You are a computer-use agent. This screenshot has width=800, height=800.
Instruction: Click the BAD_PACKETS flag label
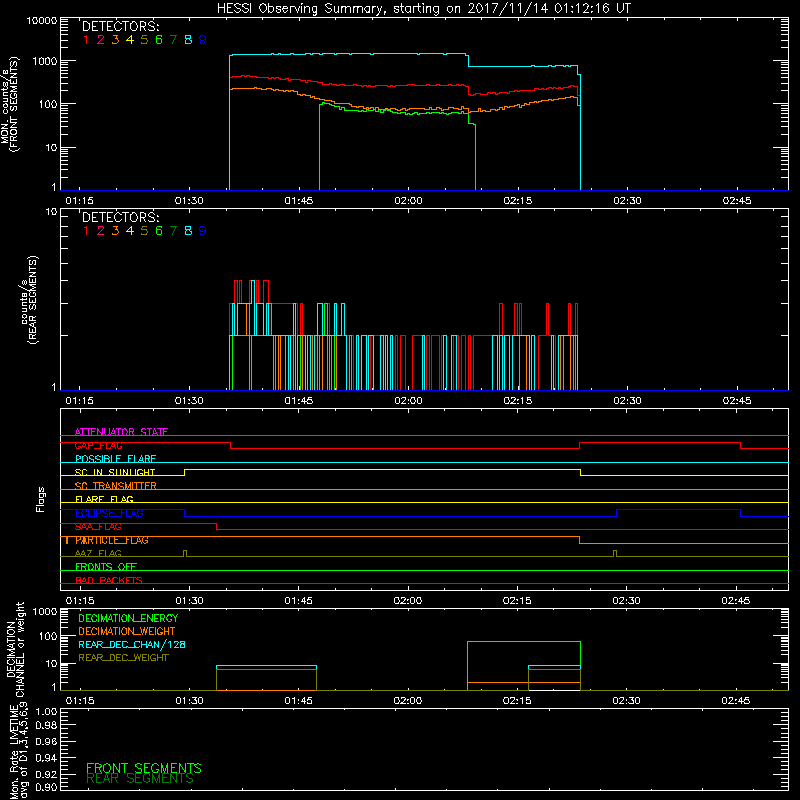[x=109, y=580]
